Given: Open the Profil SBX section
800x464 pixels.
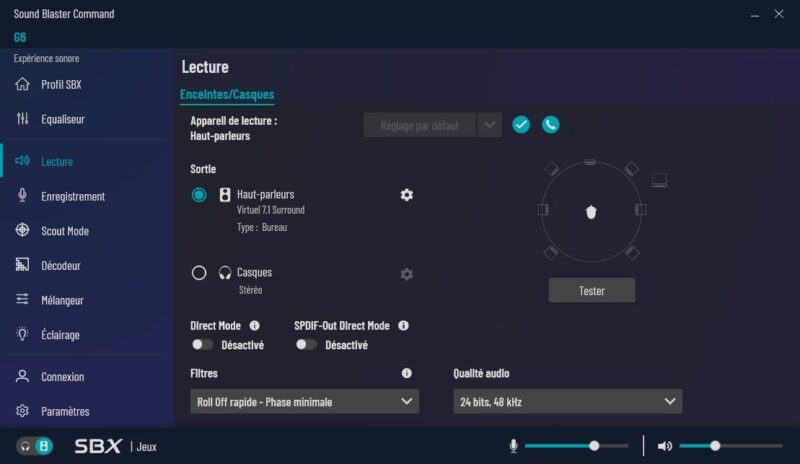Looking at the screenshot, I should pyautogui.click(x=61, y=85).
